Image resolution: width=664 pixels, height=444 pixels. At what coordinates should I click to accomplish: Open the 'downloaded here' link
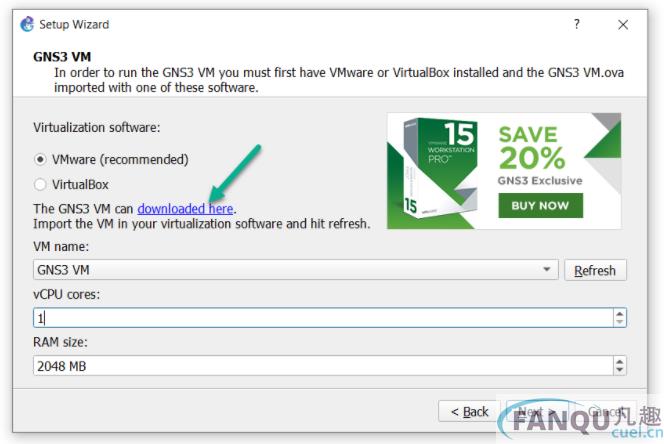[x=185, y=208]
